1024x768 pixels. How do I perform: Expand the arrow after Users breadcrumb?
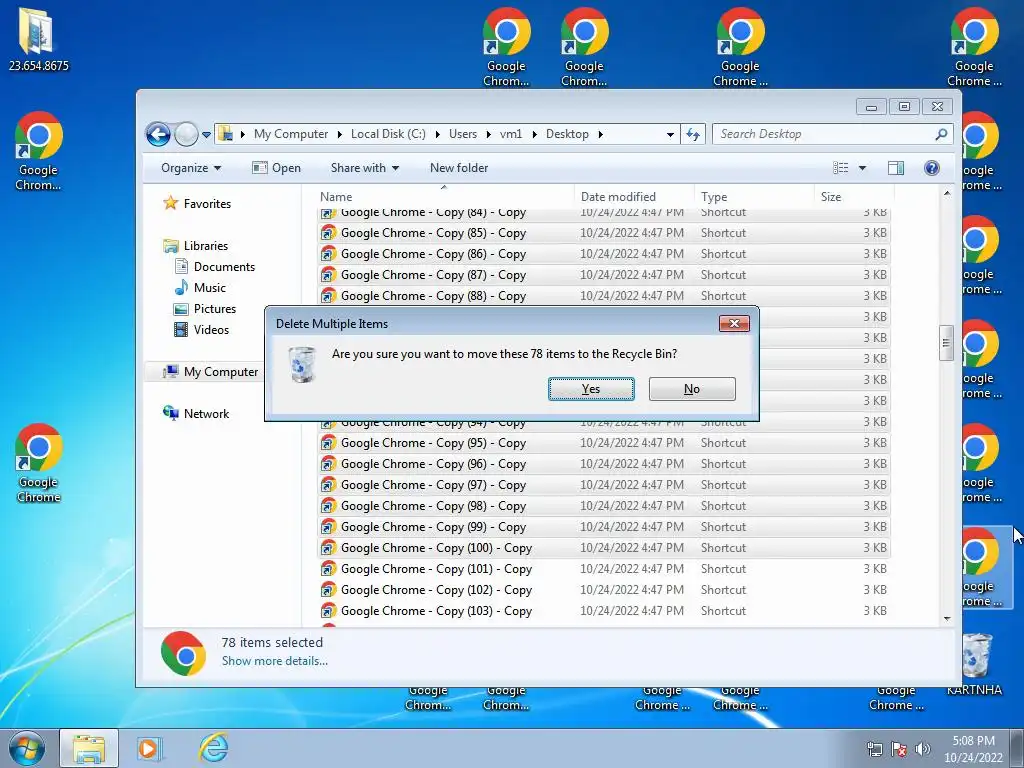tap(488, 134)
